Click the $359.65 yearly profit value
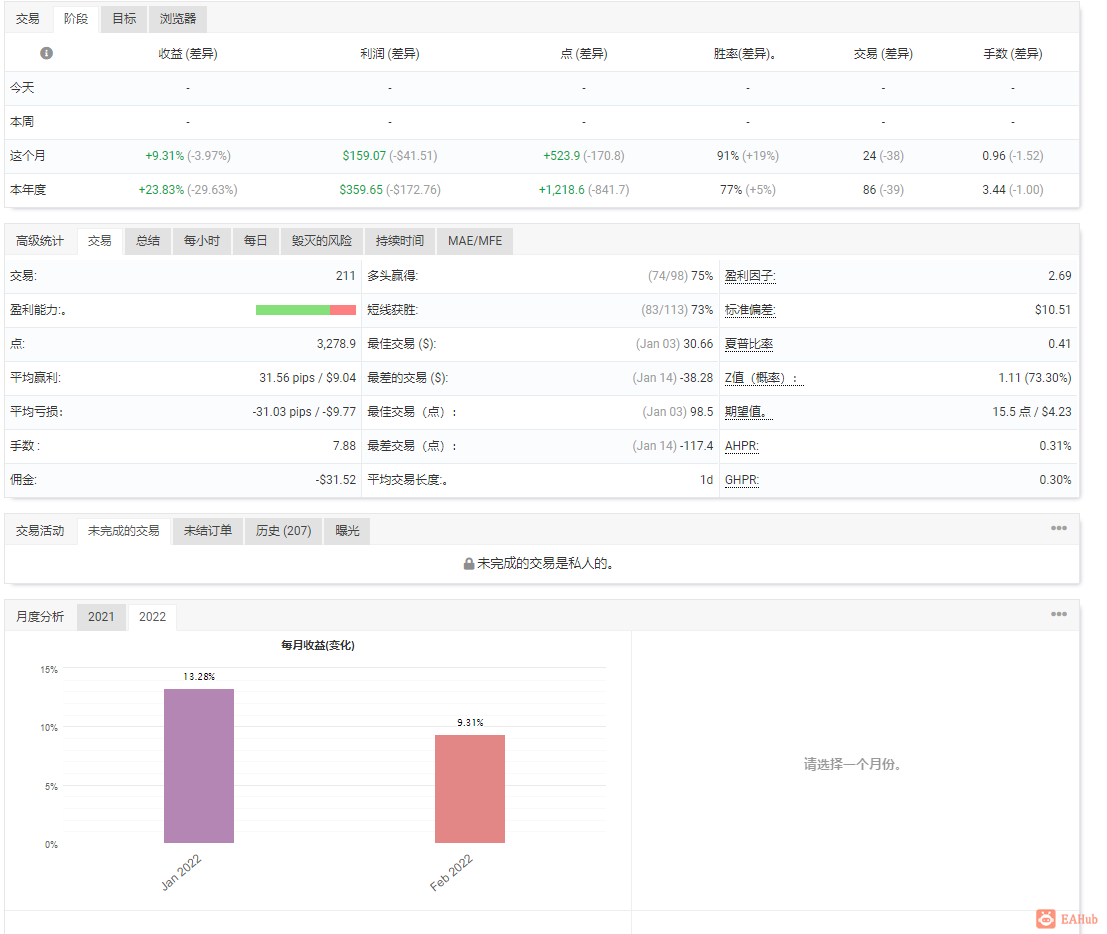The width and height of the screenshot is (1107, 934). coord(361,190)
